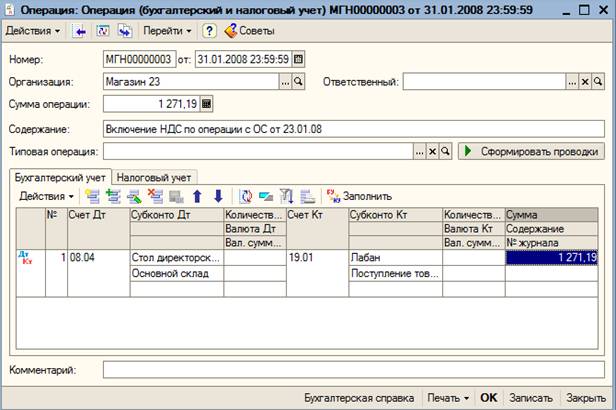This screenshot has width=616, height=410.
Task: Click the help question mark icon
Action: coord(210,31)
